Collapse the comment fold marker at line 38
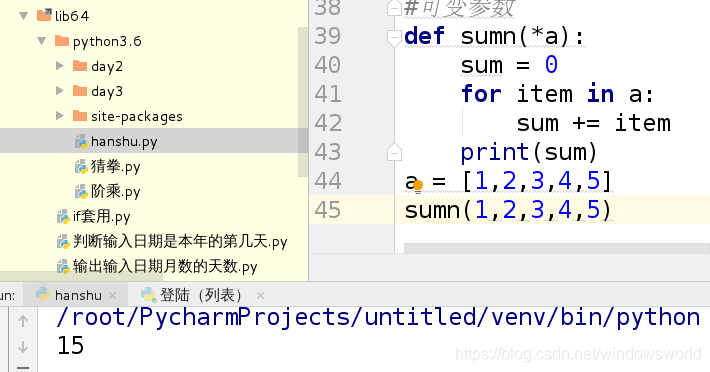The height and width of the screenshot is (372, 710). (x=394, y=8)
